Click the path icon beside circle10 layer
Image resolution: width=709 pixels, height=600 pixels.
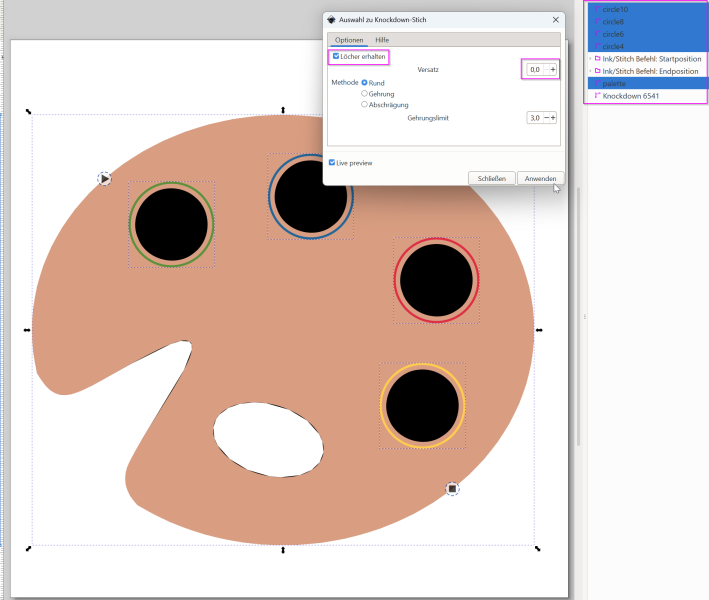tap(597, 9)
